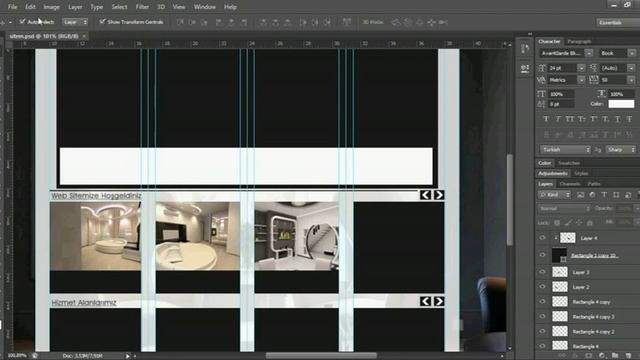
Task: Filter layers by adjustment layers icon
Action: click(x=592, y=195)
